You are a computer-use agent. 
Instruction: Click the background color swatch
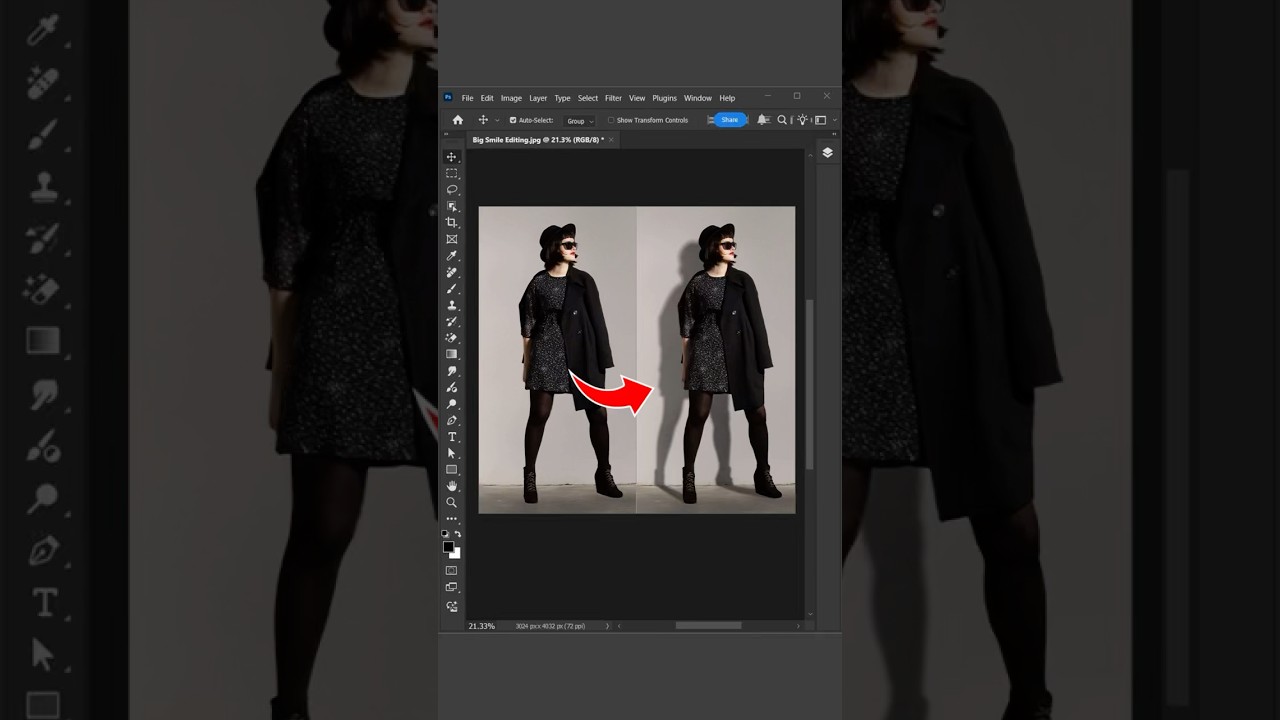point(456,554)
